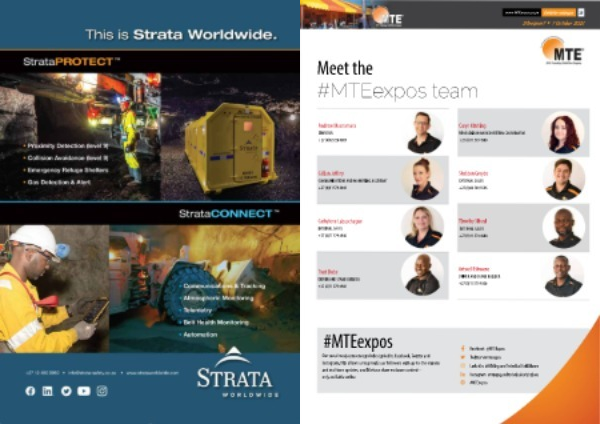600x424 pixels.
Task: Click the blonde woman's team portrait
Action: 423,227
